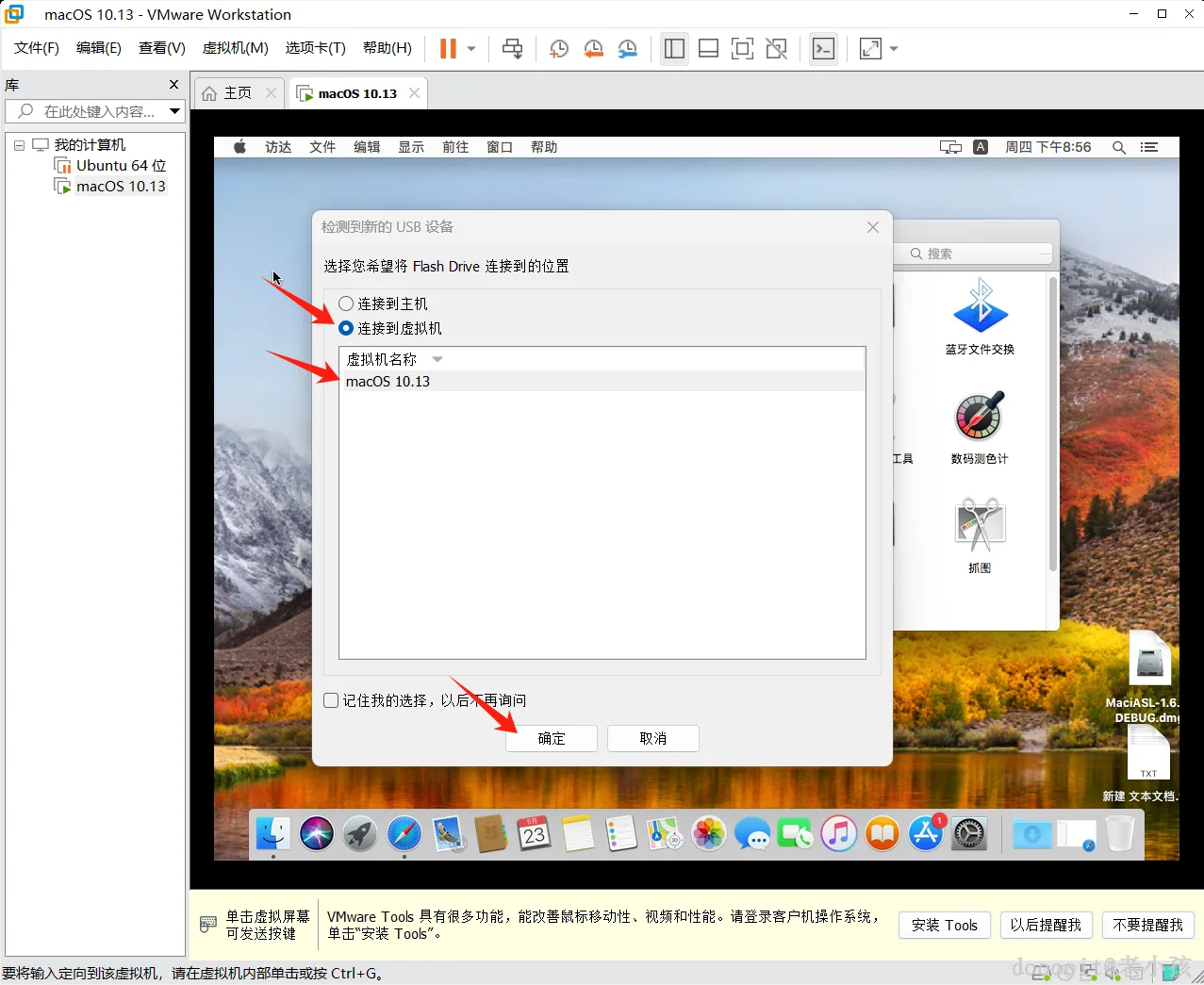This screenshot has height=985, width=1204.
Task: Open the dropdown arrow beside the pause button
Action: (471, 49)
